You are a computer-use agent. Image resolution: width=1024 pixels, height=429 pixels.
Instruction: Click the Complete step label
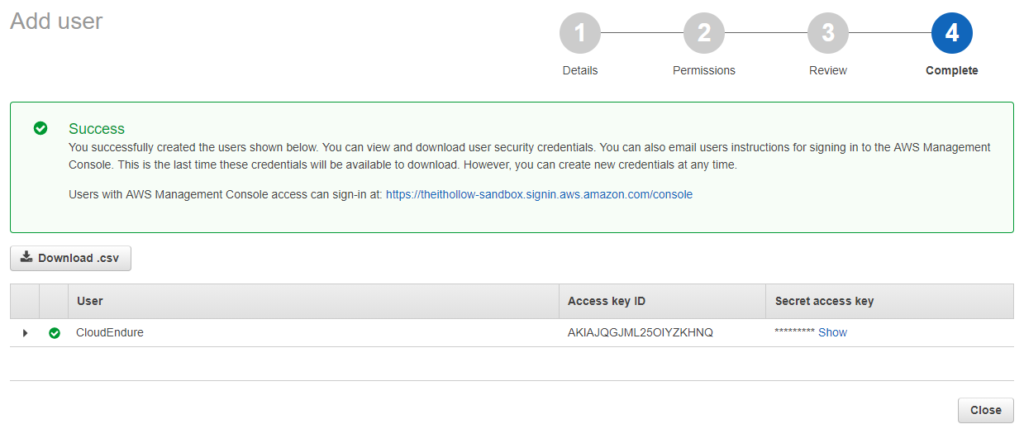click(x=951, y=71)
